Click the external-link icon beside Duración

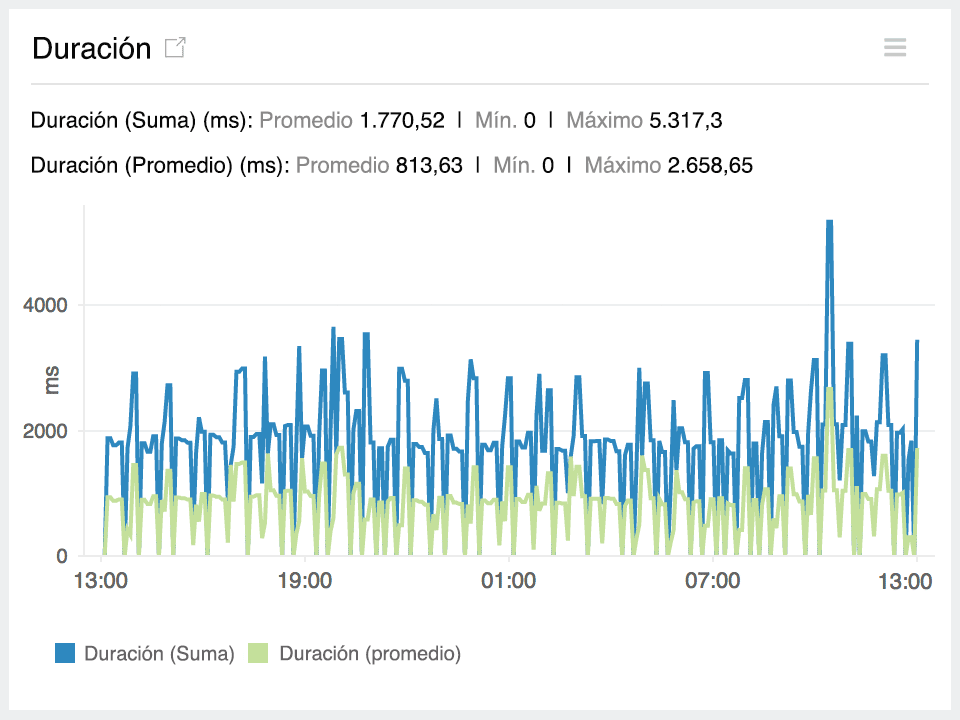175,46
